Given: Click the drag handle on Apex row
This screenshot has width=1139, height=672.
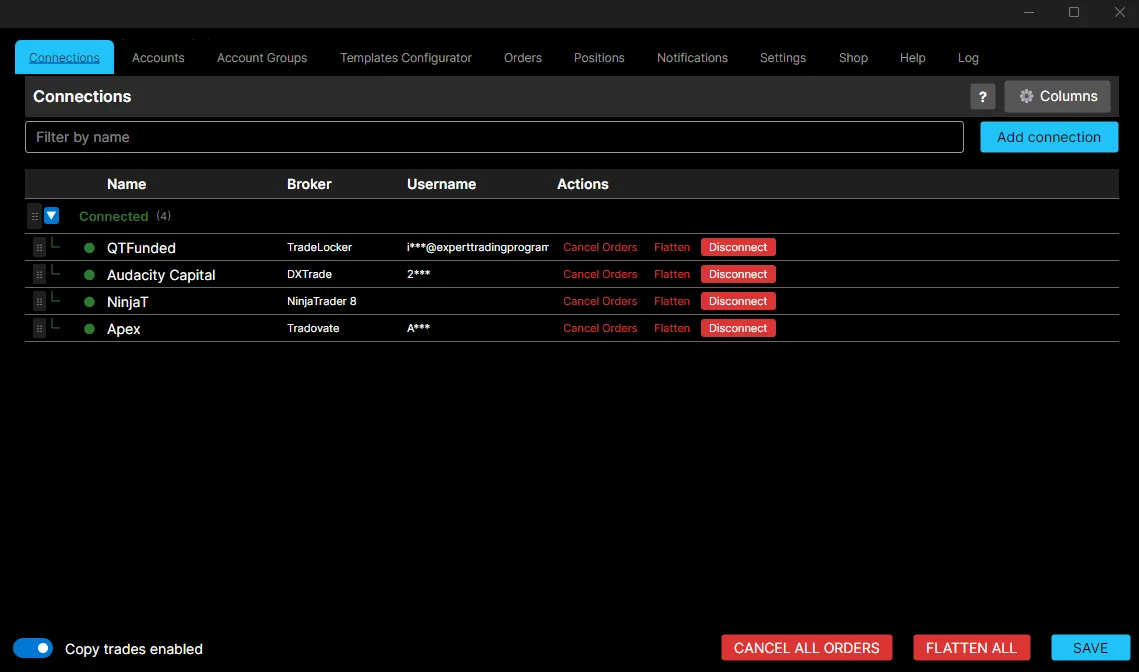Looking at the screenshot, I should point(39,328).
